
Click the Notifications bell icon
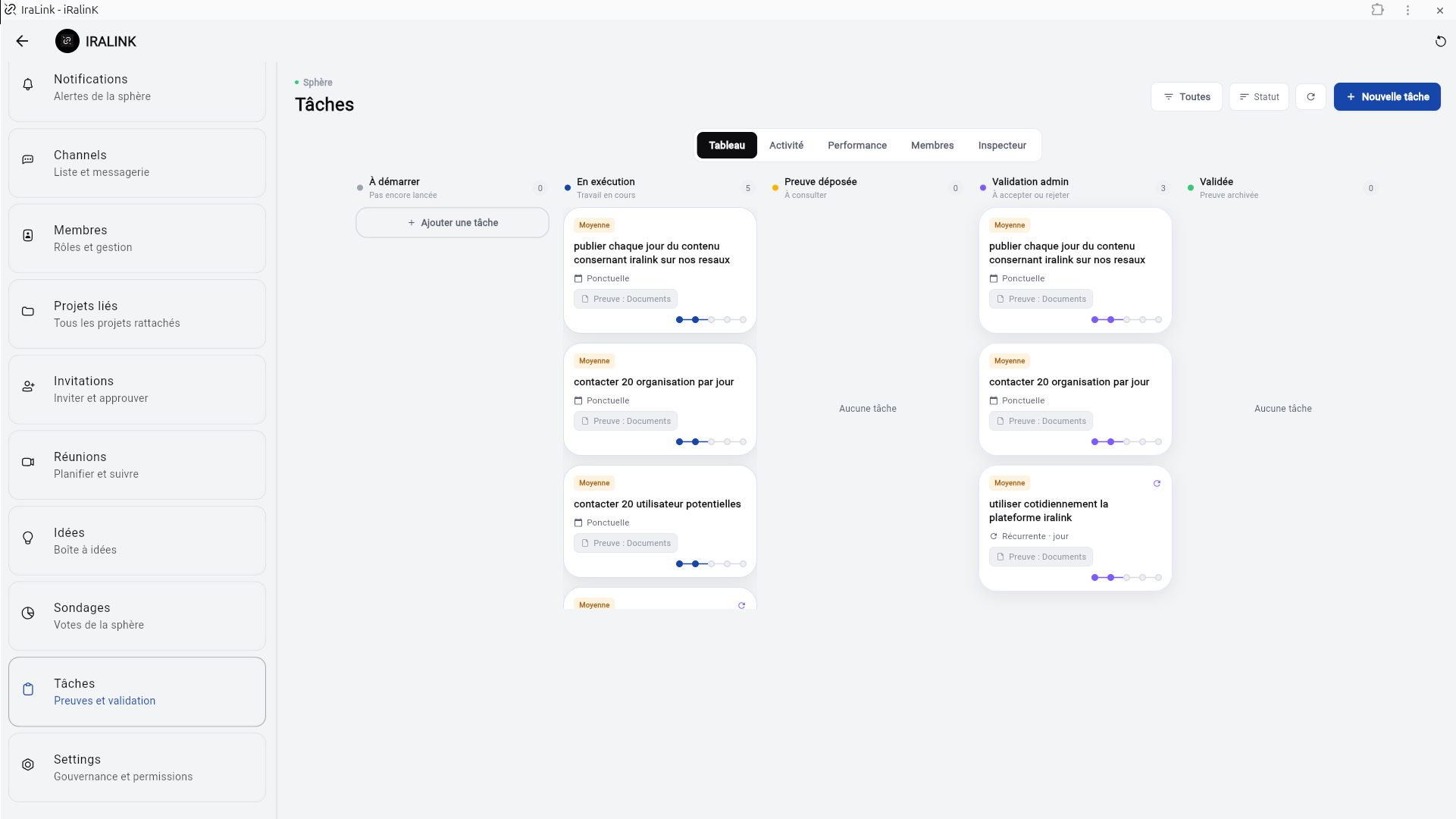pos(28,84)
